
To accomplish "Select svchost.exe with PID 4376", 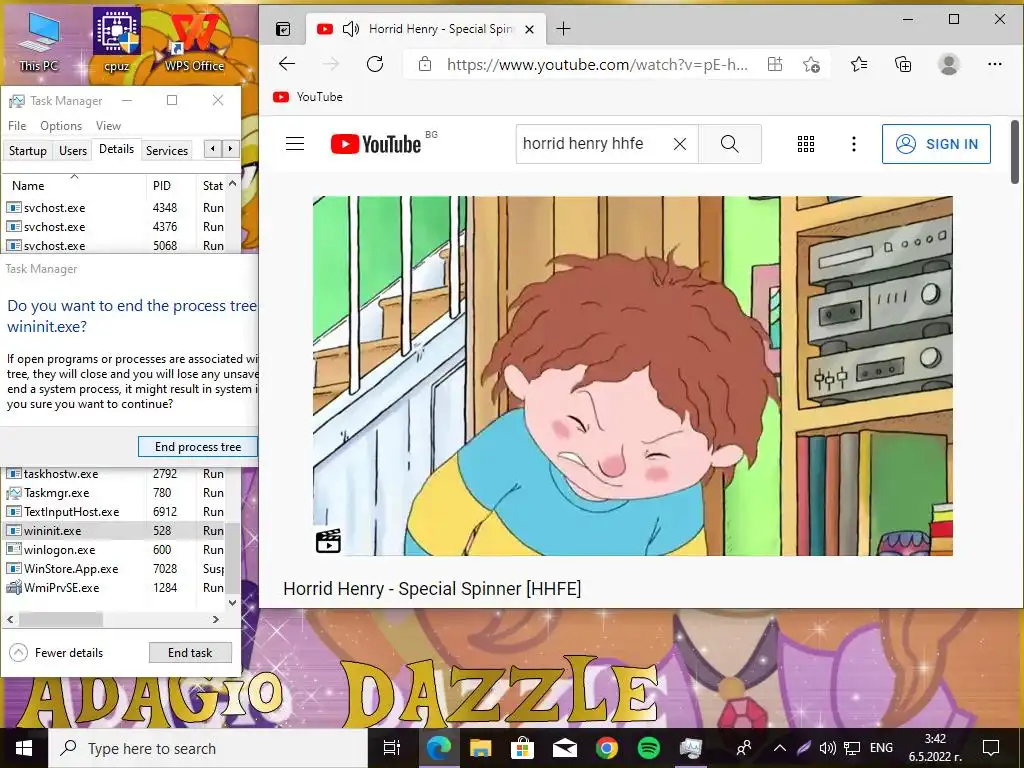I will (x=114, y=227).
